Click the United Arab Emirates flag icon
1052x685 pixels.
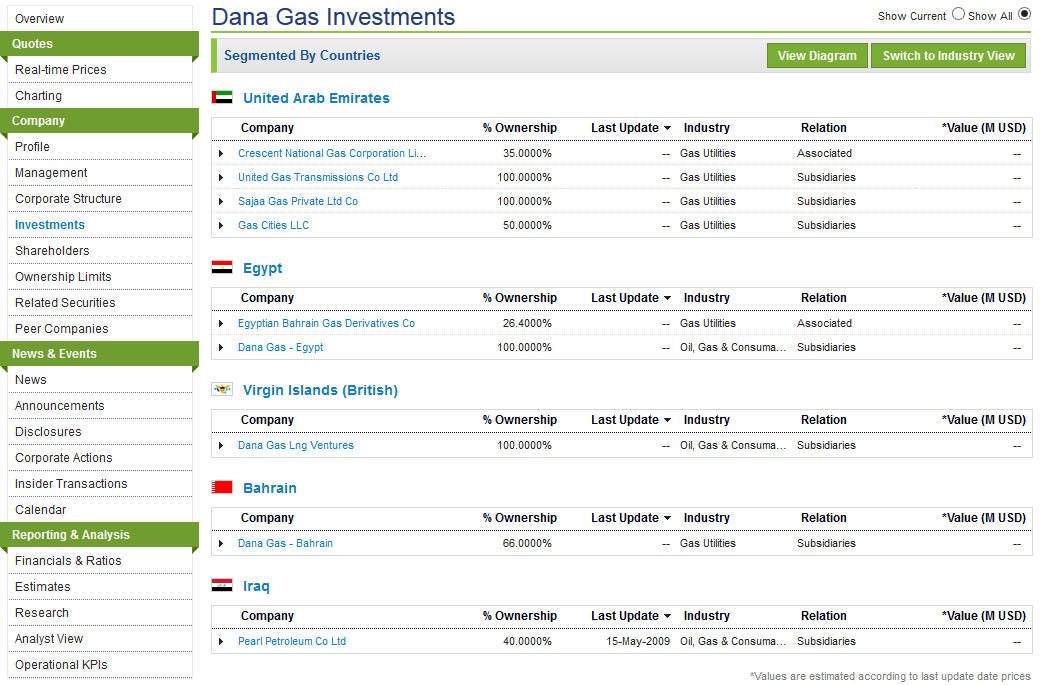click(222, 97)
